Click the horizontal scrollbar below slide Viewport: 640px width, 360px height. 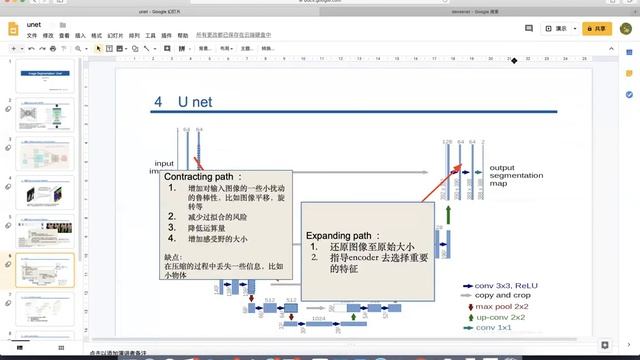335,339
